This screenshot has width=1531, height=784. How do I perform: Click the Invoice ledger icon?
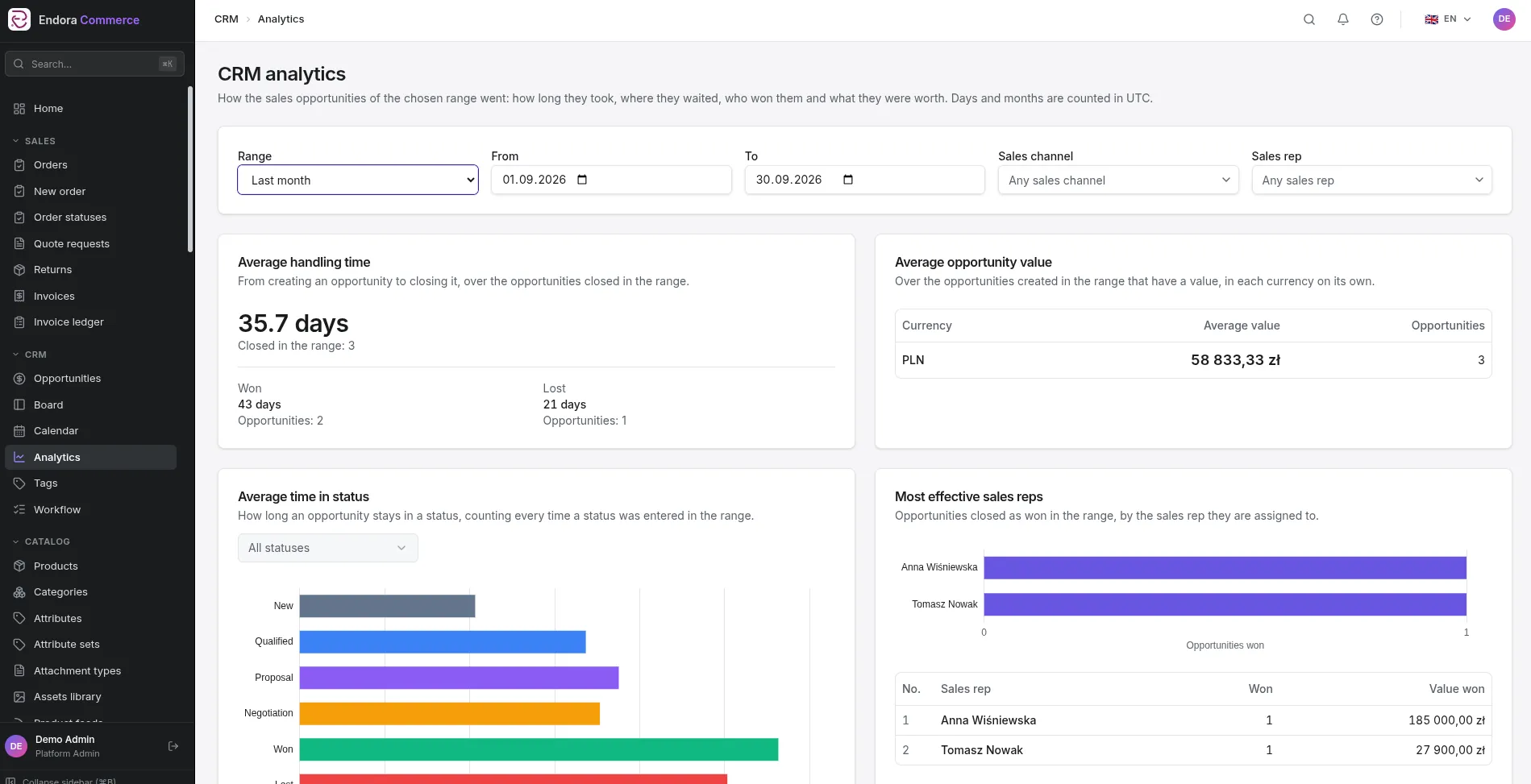(x=19, y=322)
